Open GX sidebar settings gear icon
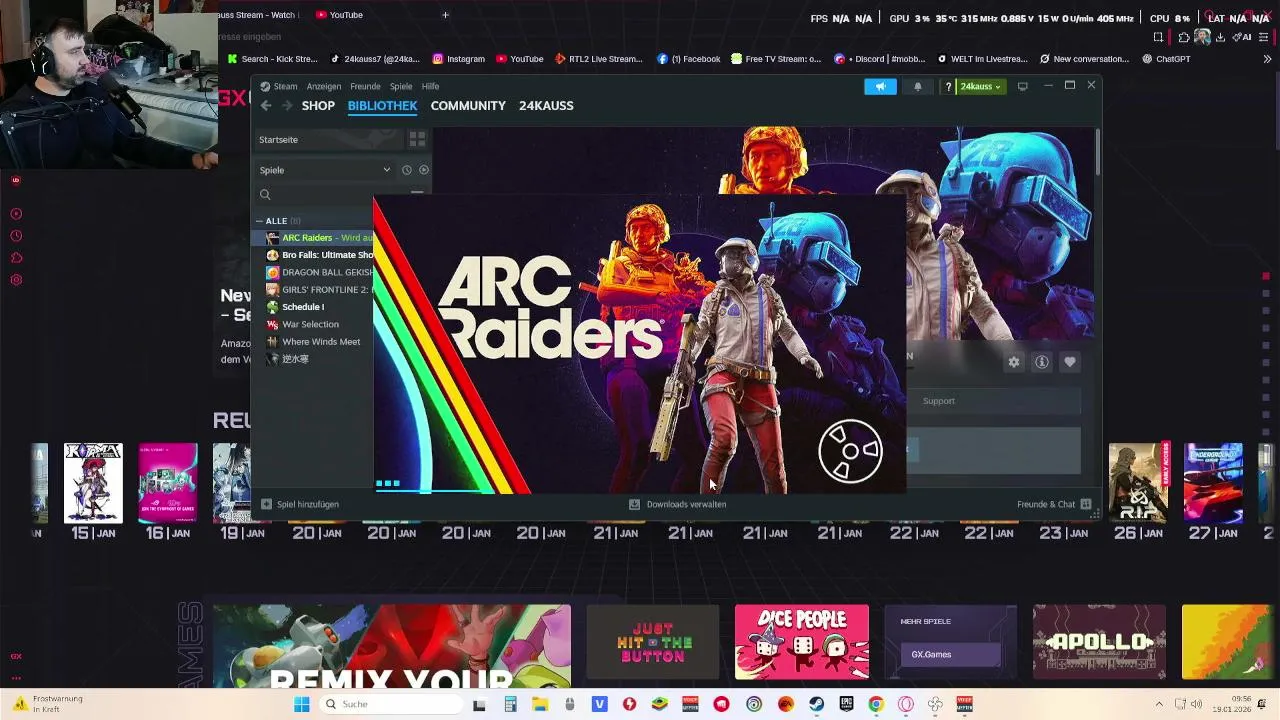Viewport: 1280px width, 720px height. [x=16, y=280]
